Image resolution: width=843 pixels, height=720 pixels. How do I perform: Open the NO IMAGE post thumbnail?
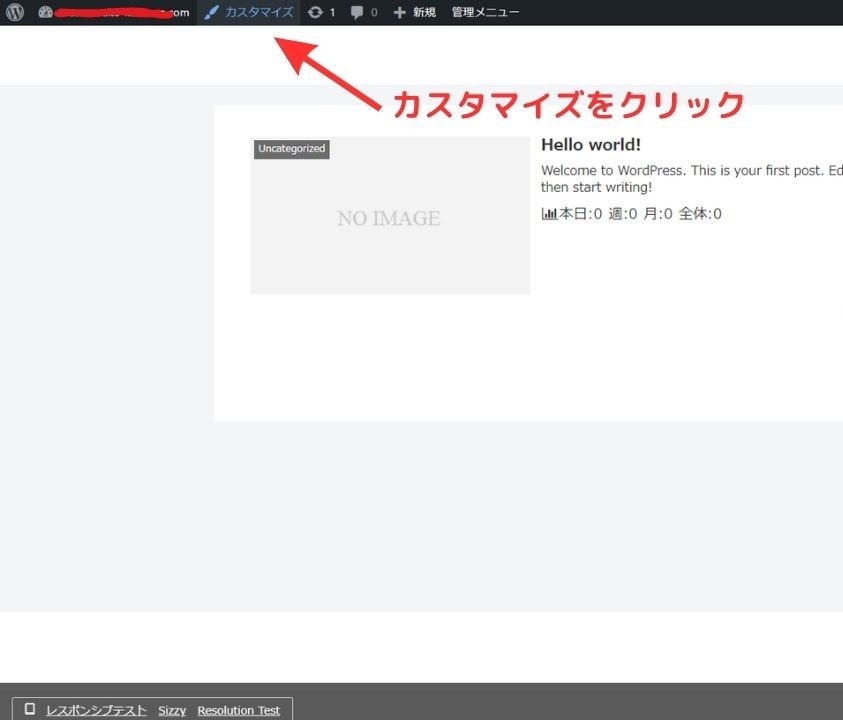point(390,216)
